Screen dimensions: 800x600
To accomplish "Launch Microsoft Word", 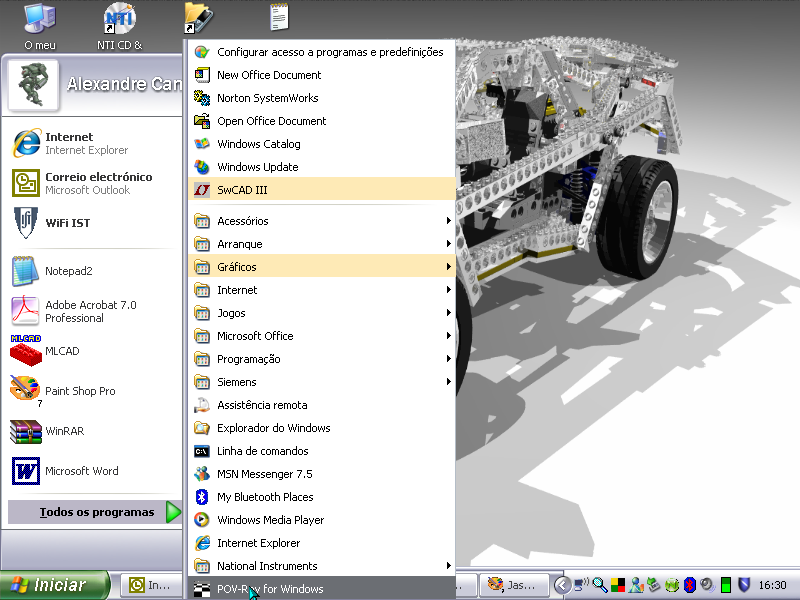I will [x=94, y=470].
